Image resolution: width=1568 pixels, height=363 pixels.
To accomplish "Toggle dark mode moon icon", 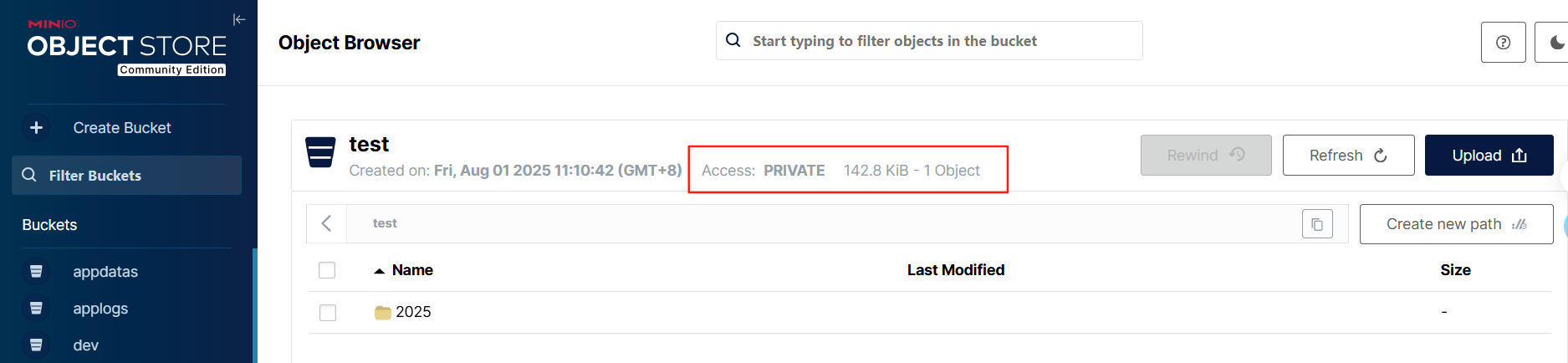I will point(1555,43).
